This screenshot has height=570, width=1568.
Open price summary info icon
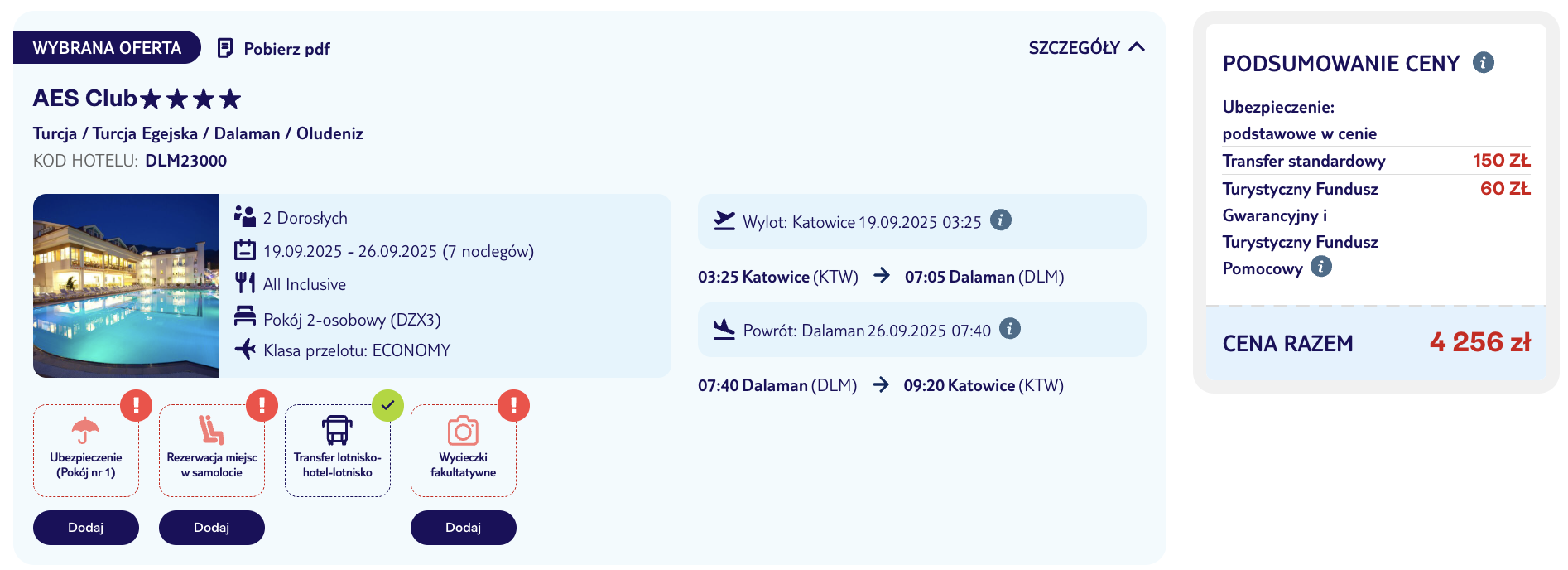[x=1484, y=63]
